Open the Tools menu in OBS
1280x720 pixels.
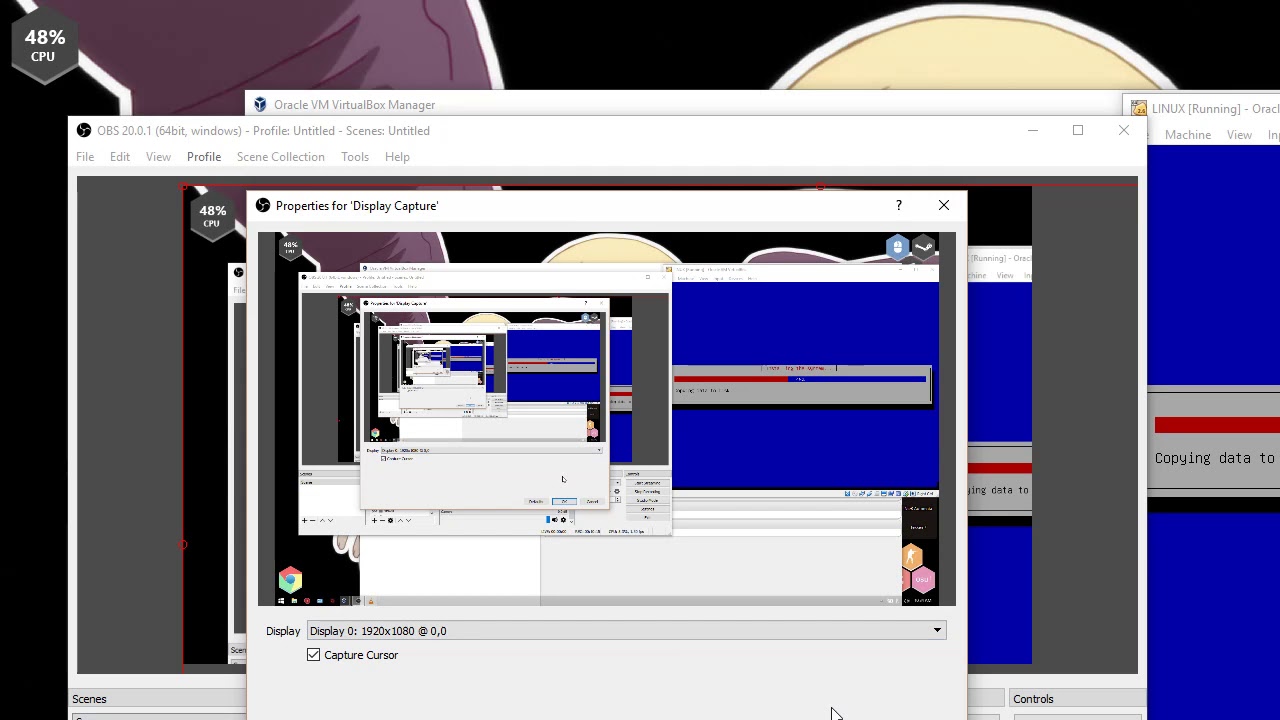click(355, 157)
